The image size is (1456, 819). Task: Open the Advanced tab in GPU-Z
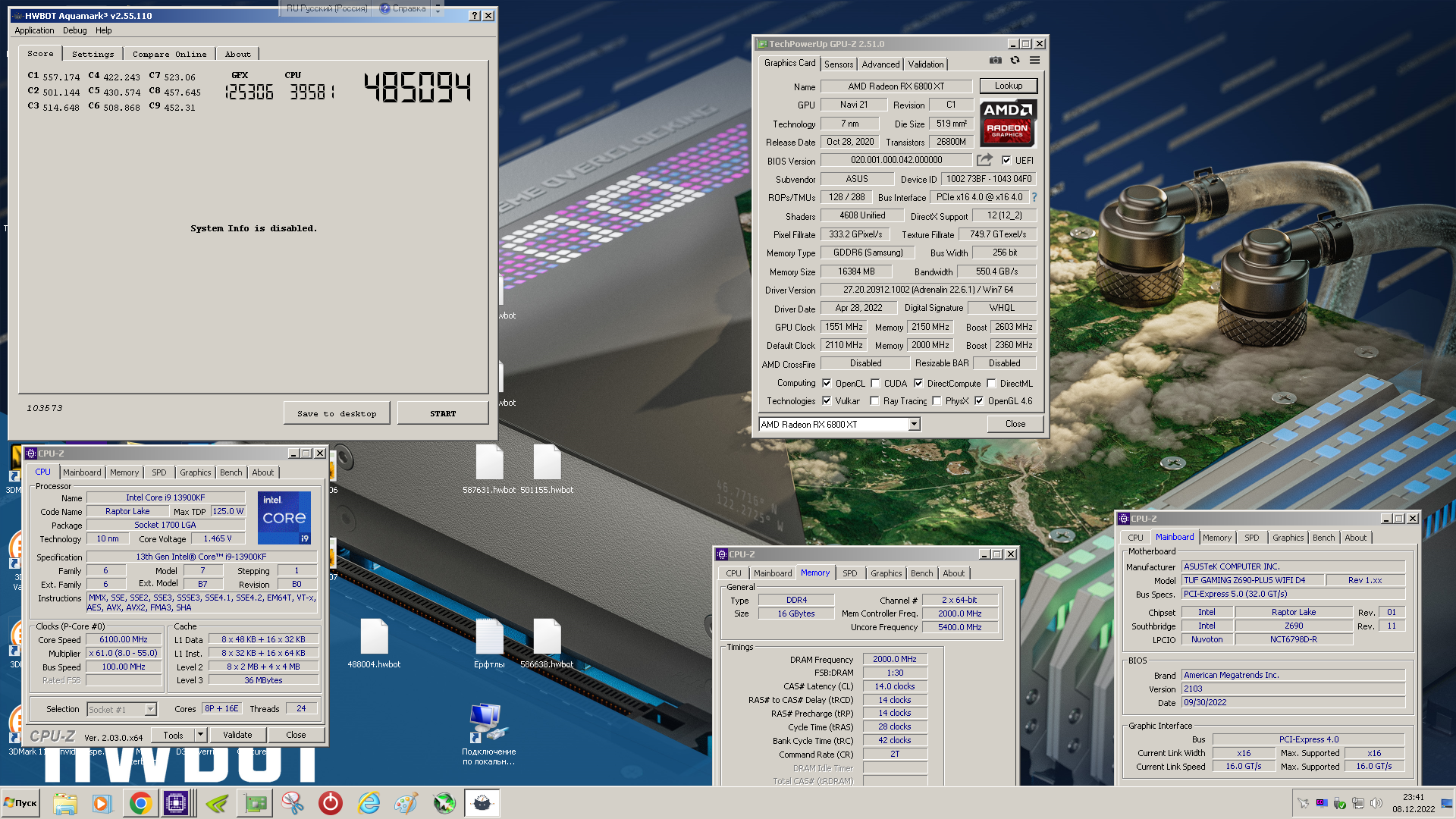880,64
